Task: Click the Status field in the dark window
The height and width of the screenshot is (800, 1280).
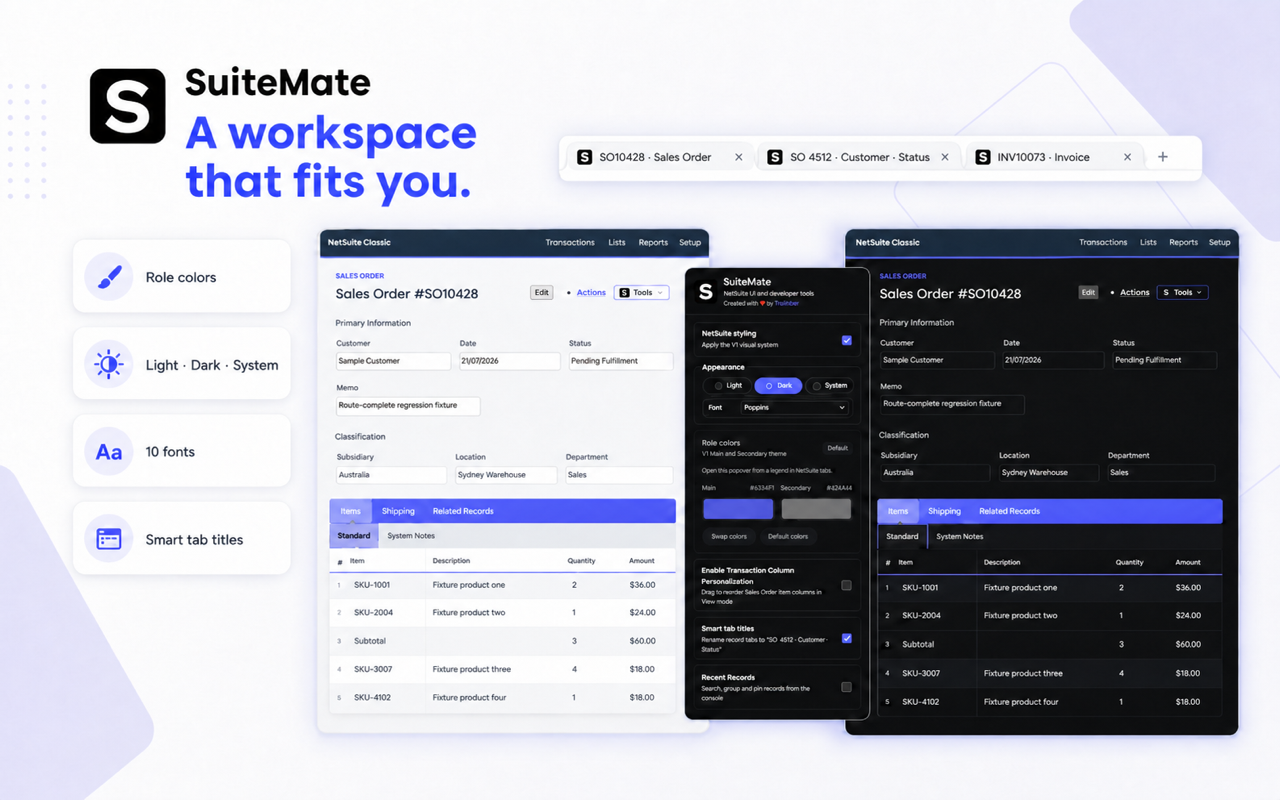Action: [x=1165, y=360]
